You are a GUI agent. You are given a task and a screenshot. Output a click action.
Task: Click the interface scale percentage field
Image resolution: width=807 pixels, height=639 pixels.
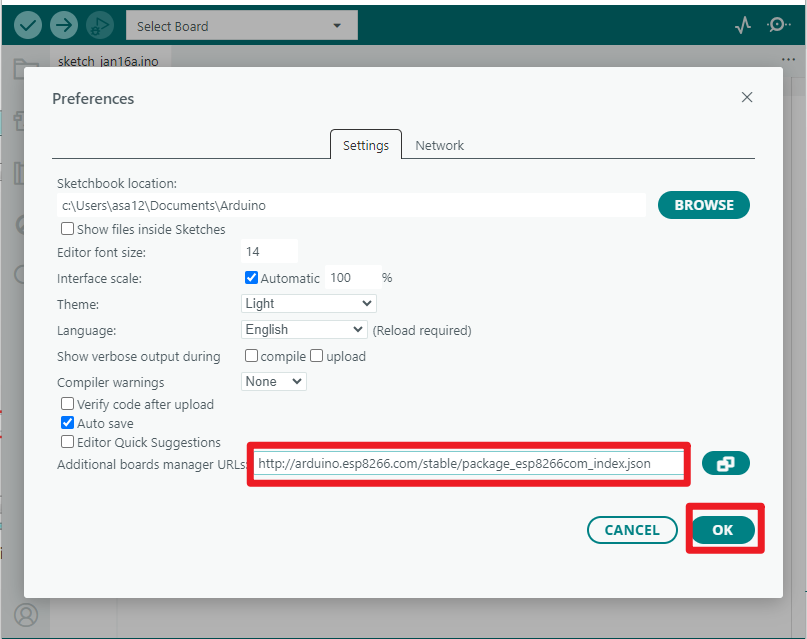coord(353,278)
